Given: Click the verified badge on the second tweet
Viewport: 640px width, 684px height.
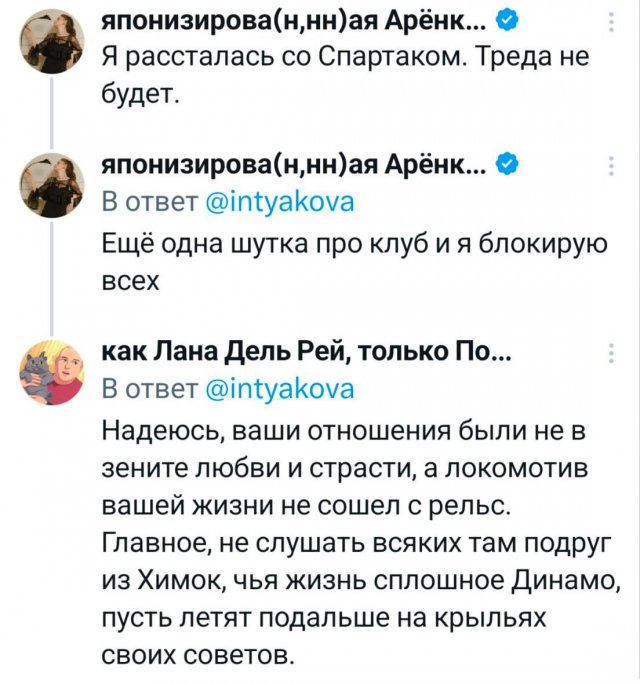Looking at the screenshot, I should (506, 164).
